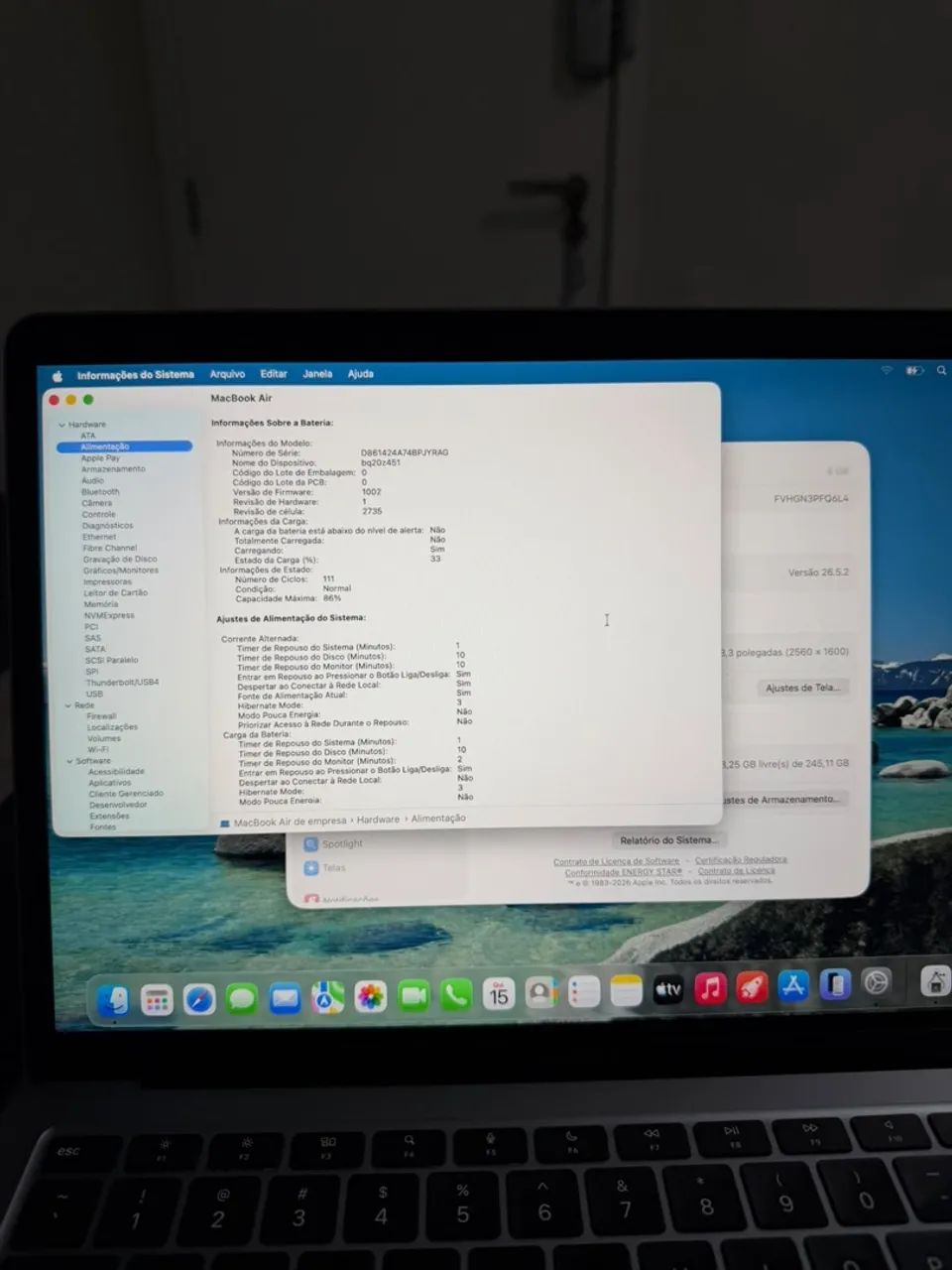Select ATA in sidebar
Image resolution: width=952 pixels, height=1270 pixels.
pyautogui.click(x=88, y=436)
